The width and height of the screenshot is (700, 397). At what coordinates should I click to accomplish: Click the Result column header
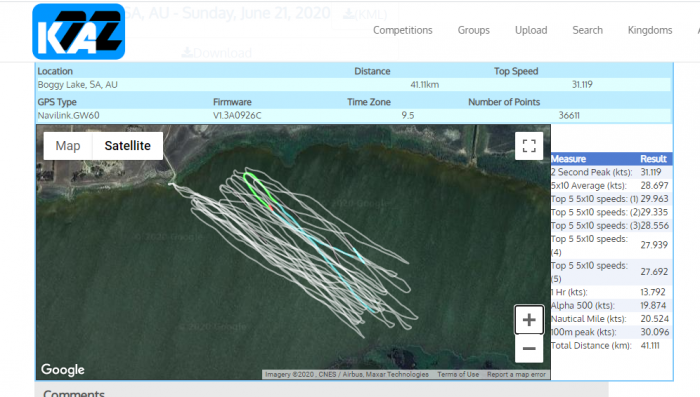(653, 159)
